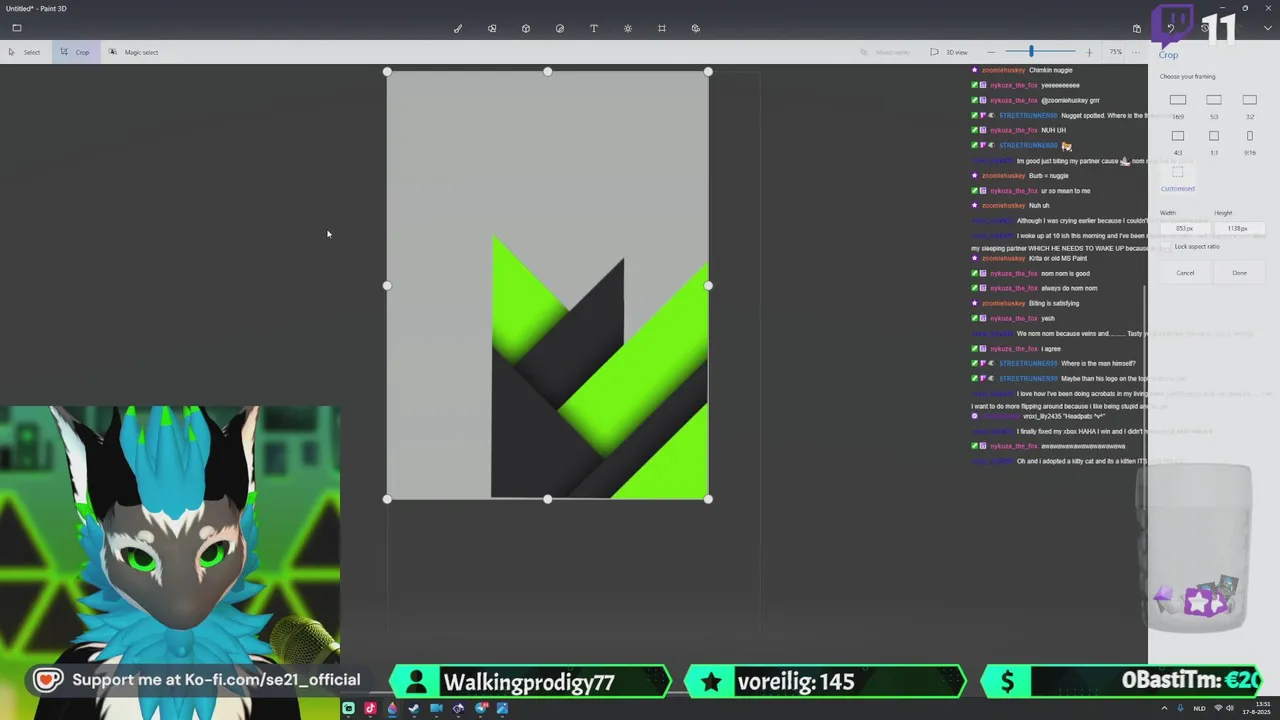Click chat message "Chimkin nuggie"

coord(1050,70)
